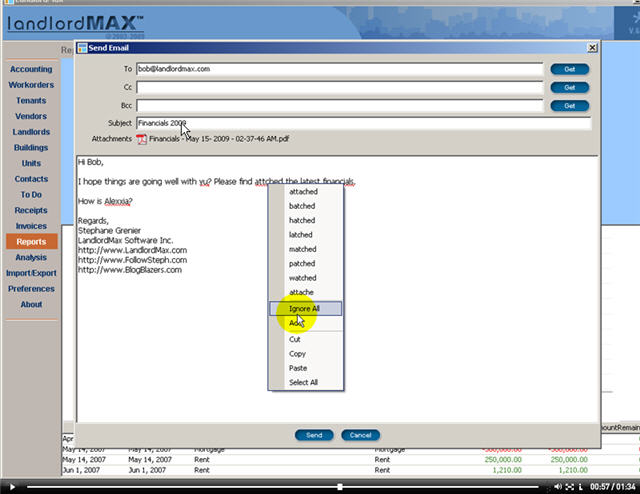Toggle fullscreen with the expand icon

[570, 487]
